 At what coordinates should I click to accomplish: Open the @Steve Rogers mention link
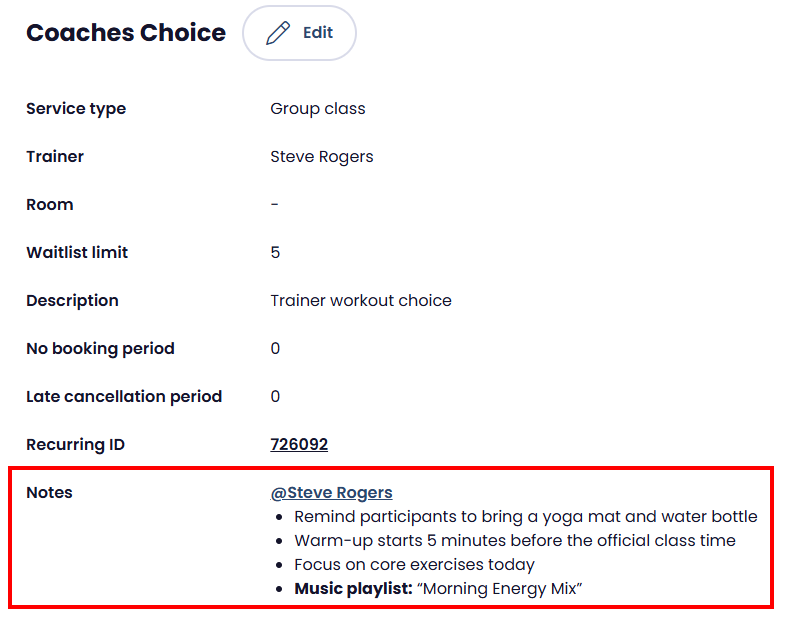pyautogui.click(x=331, y=493)
